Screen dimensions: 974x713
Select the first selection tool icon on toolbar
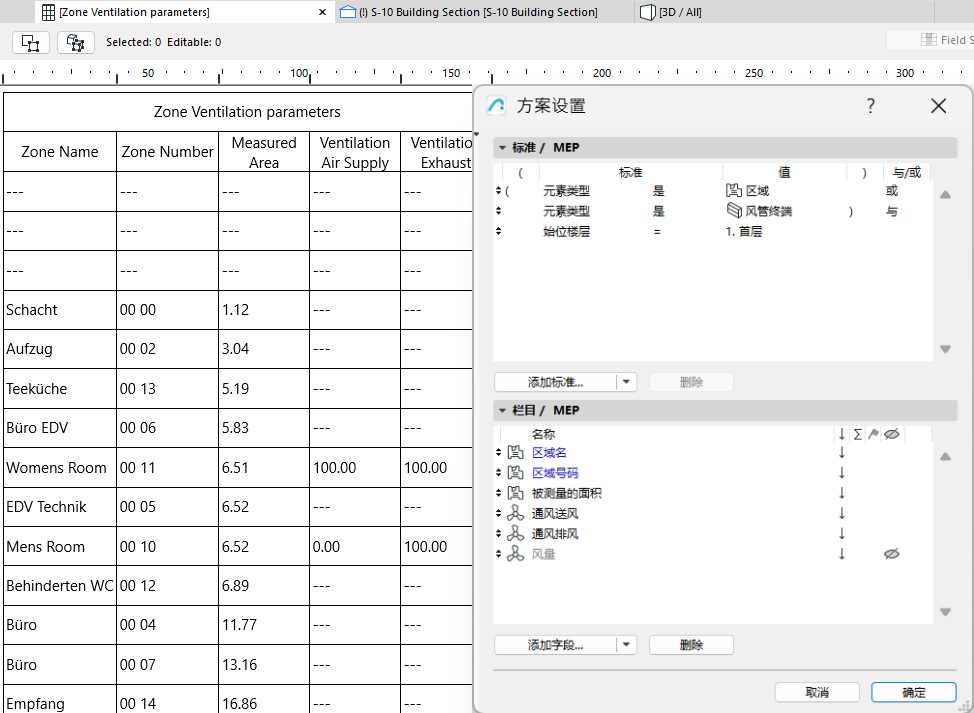point(30,43)
